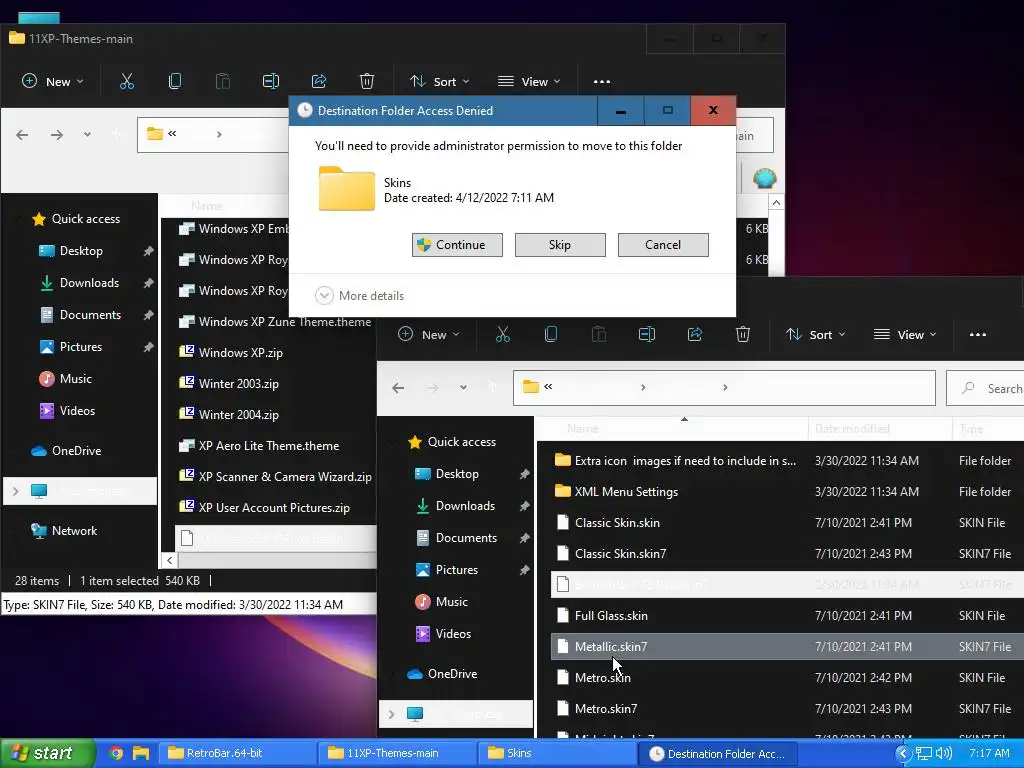Click Cut icon in 11XP-Themes-main window
Screen dimensions: 1024x768
coord(127,82)
